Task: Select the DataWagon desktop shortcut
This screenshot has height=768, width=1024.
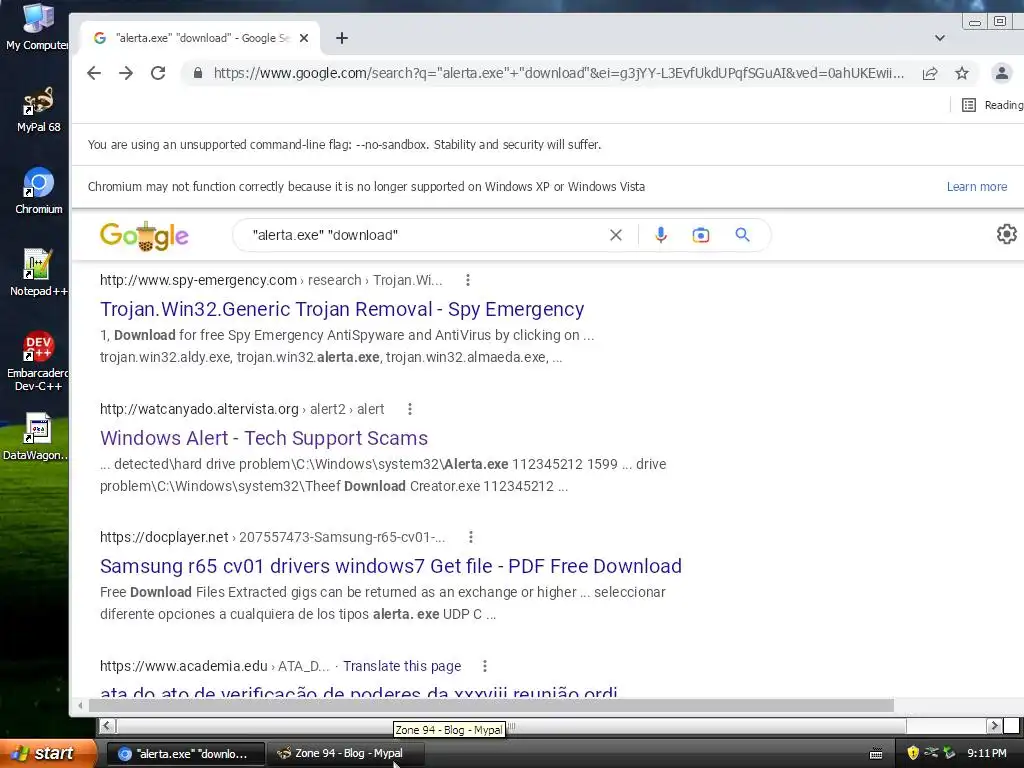Action: coord(36,436)
